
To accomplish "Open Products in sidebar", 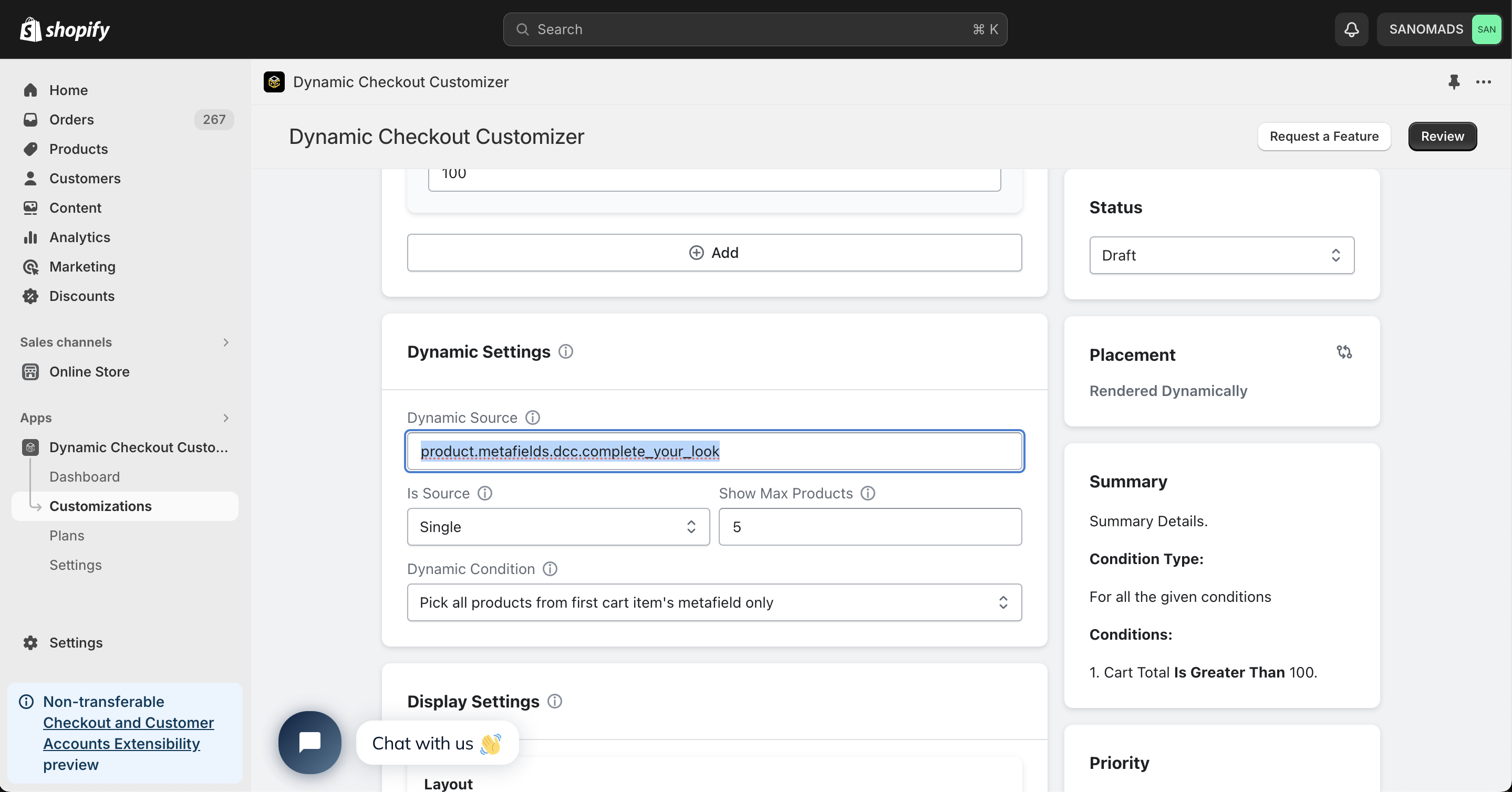I will (x=125, y=149).
